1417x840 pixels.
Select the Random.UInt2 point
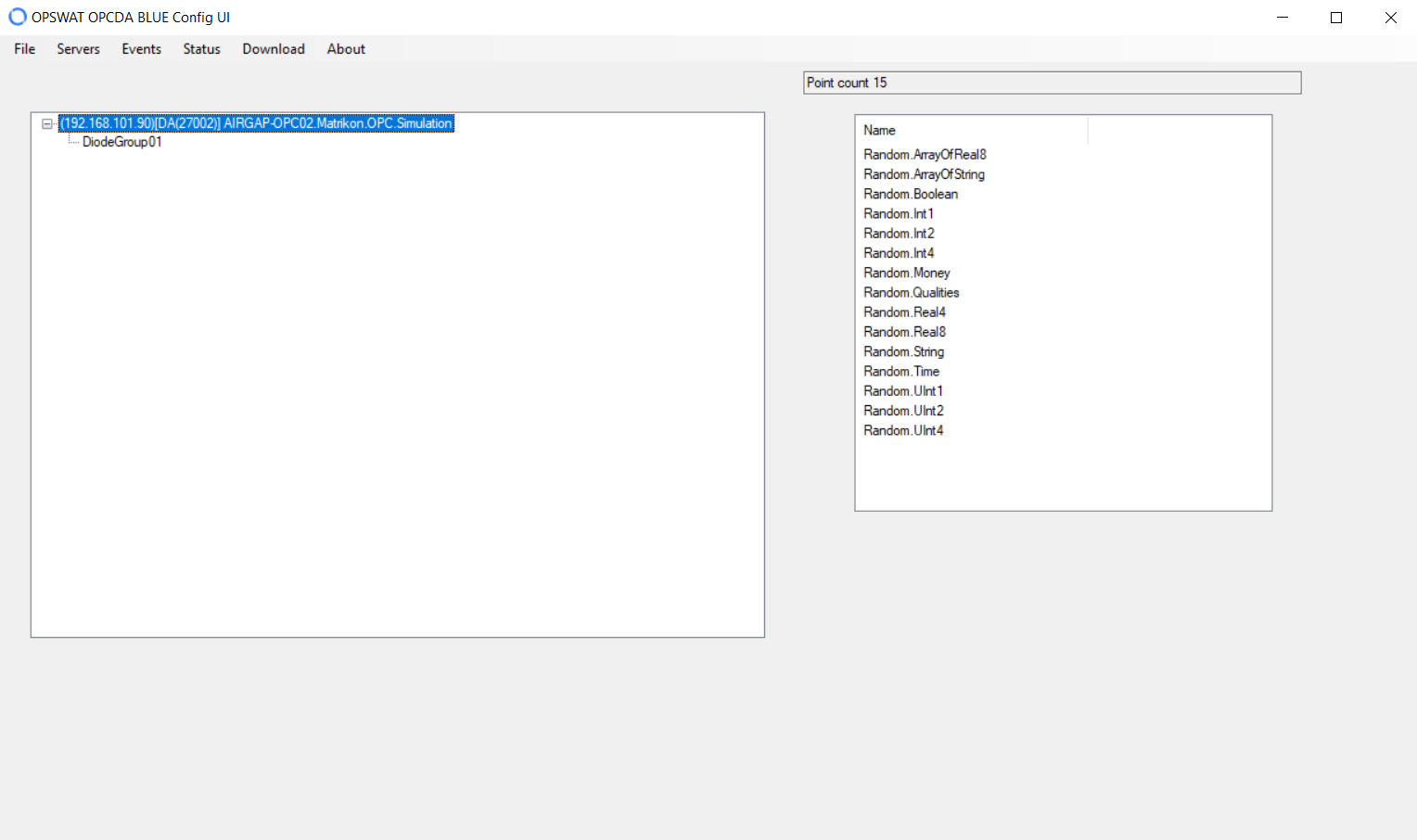coord(903,411)
